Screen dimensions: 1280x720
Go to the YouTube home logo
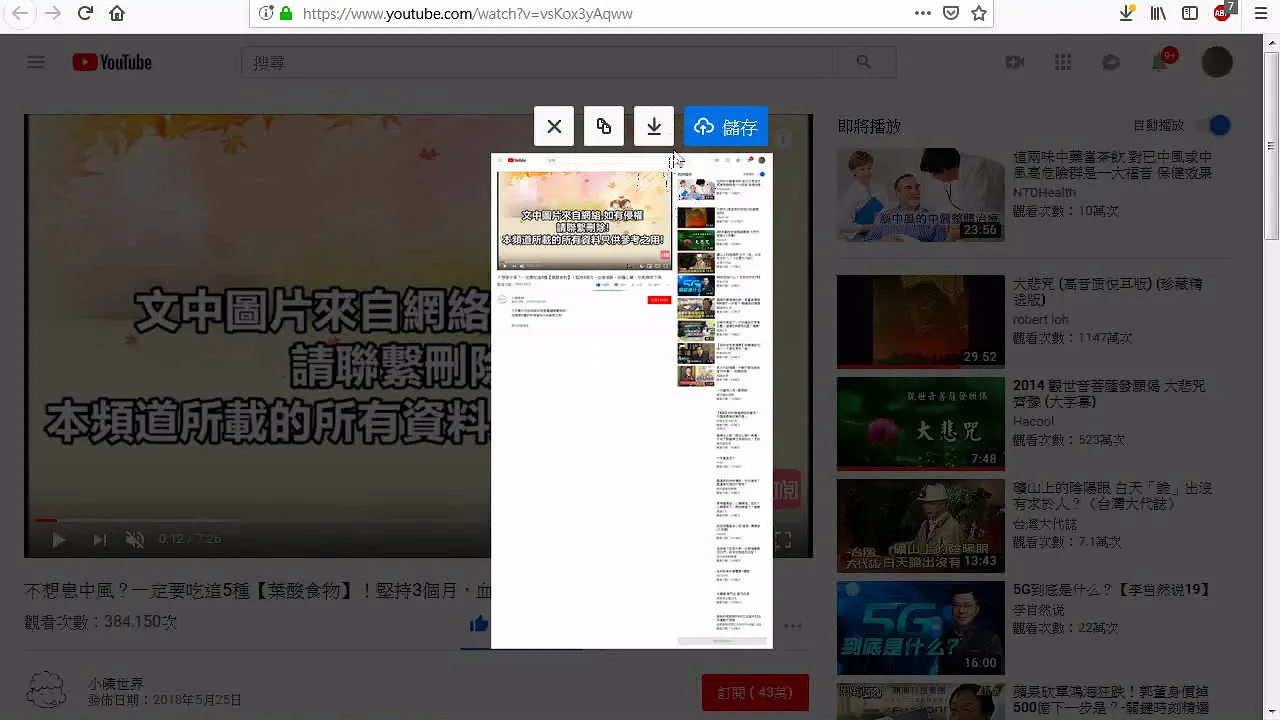coord(112,62)
